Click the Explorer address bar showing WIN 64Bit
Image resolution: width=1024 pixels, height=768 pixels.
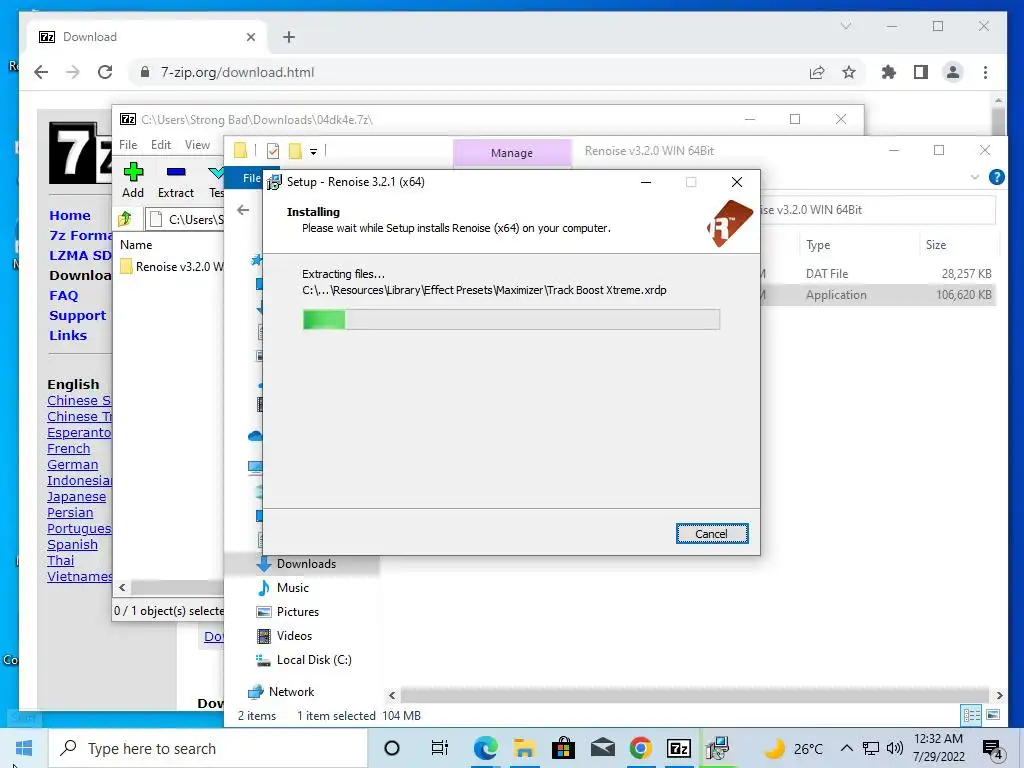coord(877,210)
